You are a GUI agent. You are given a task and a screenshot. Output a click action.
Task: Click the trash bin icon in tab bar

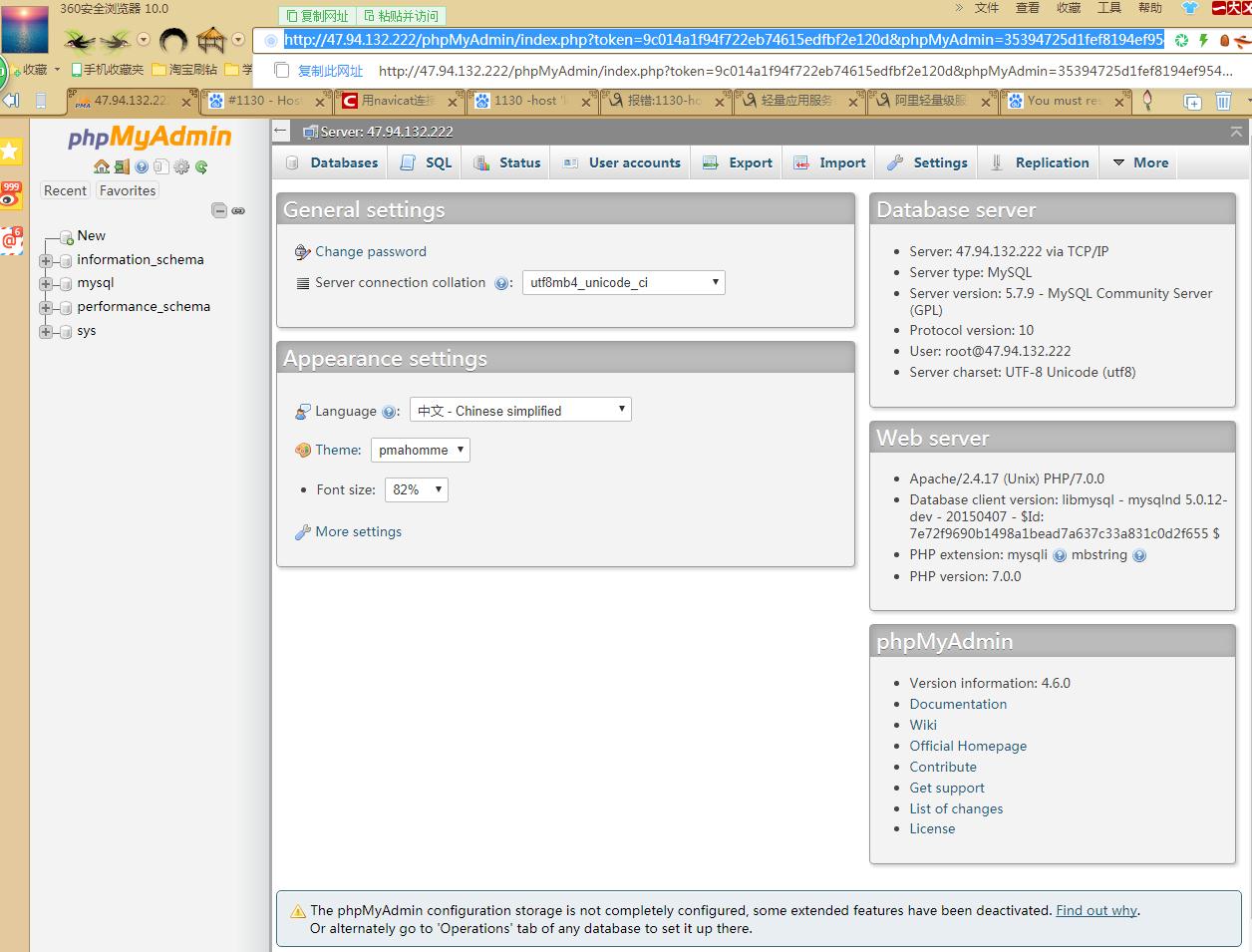tap(1223, 101)
